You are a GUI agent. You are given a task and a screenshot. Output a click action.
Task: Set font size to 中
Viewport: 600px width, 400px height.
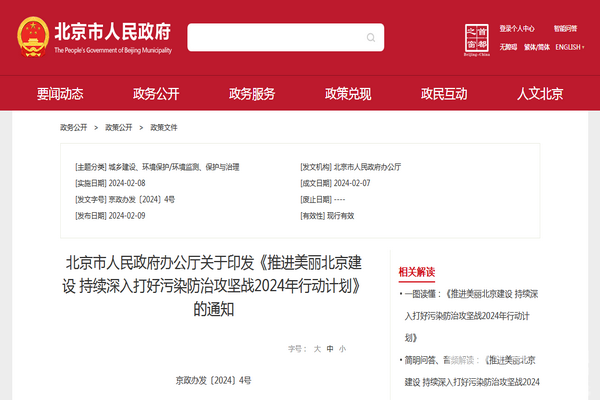click(x=329, y=349)
